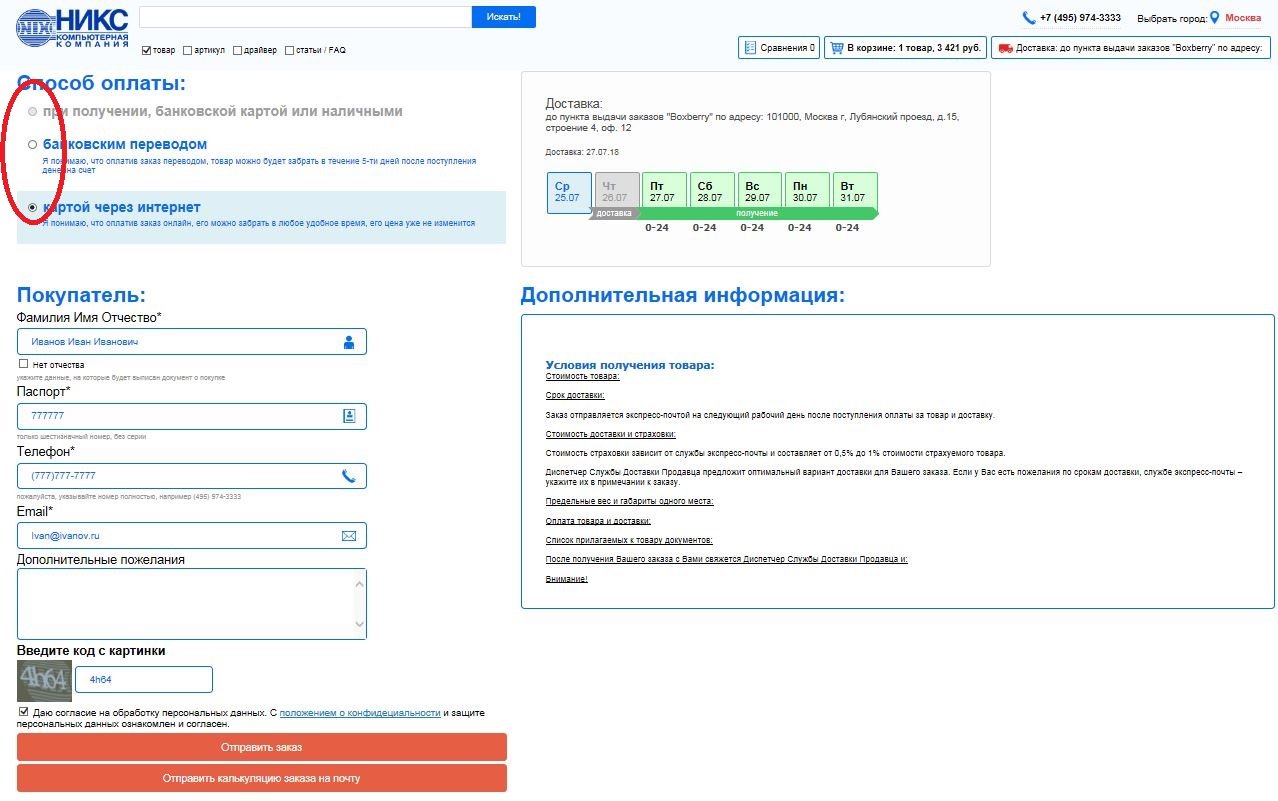This screenshot has height=801, width=1278.
Task: Expand После получения Вашего заказа section
Action: pyautogui.click(x=727, y=559)
